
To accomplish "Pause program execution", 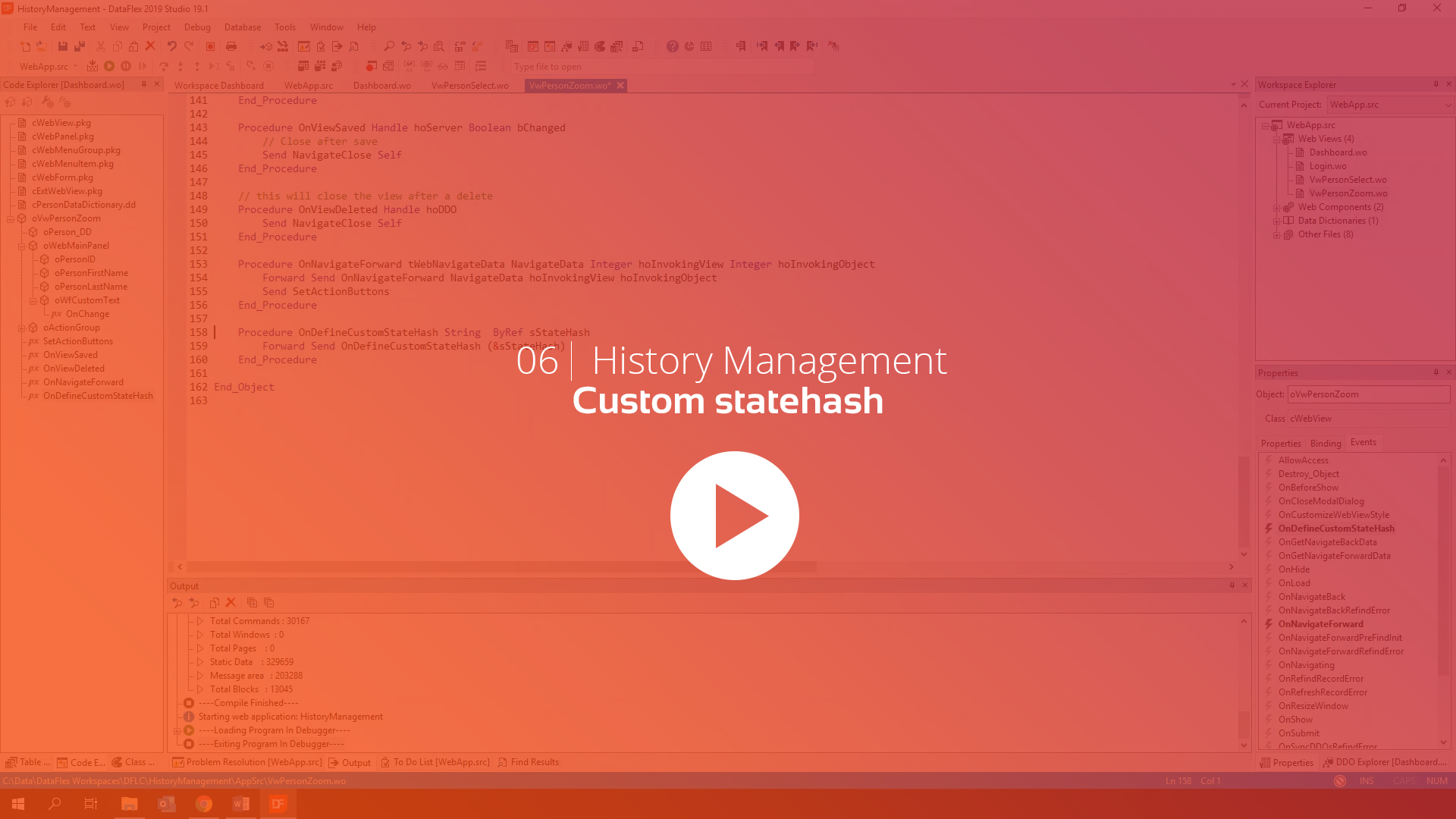I will 125,66.
